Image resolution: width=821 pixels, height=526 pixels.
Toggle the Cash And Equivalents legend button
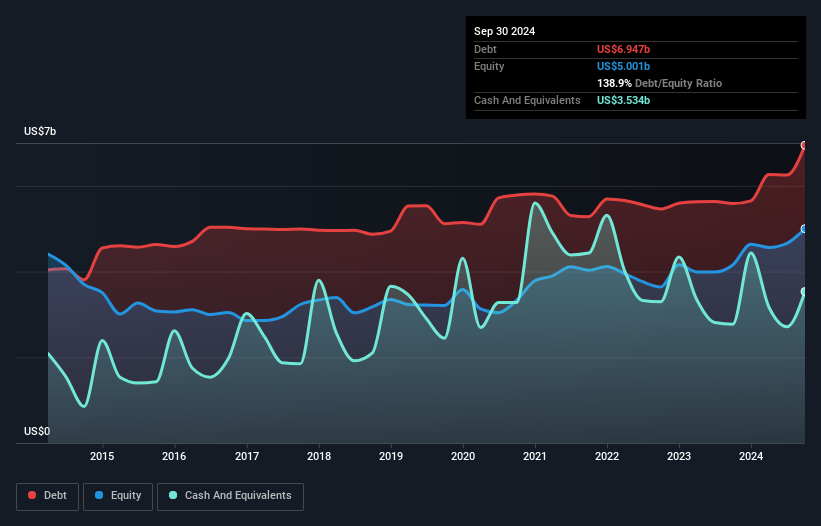pos(230,496)
